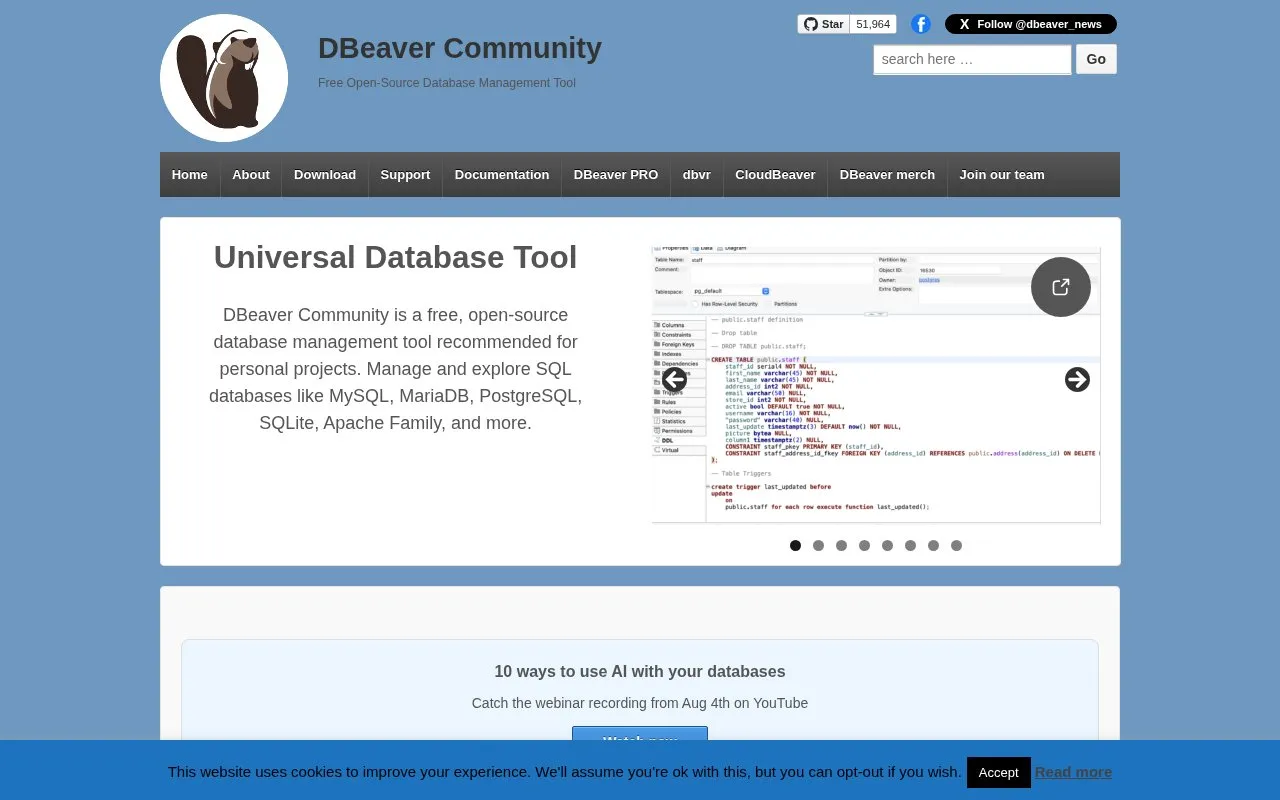Open the About menu item
The width and height of the screenshot is (1280, 800).
click(x=251, y=175)
